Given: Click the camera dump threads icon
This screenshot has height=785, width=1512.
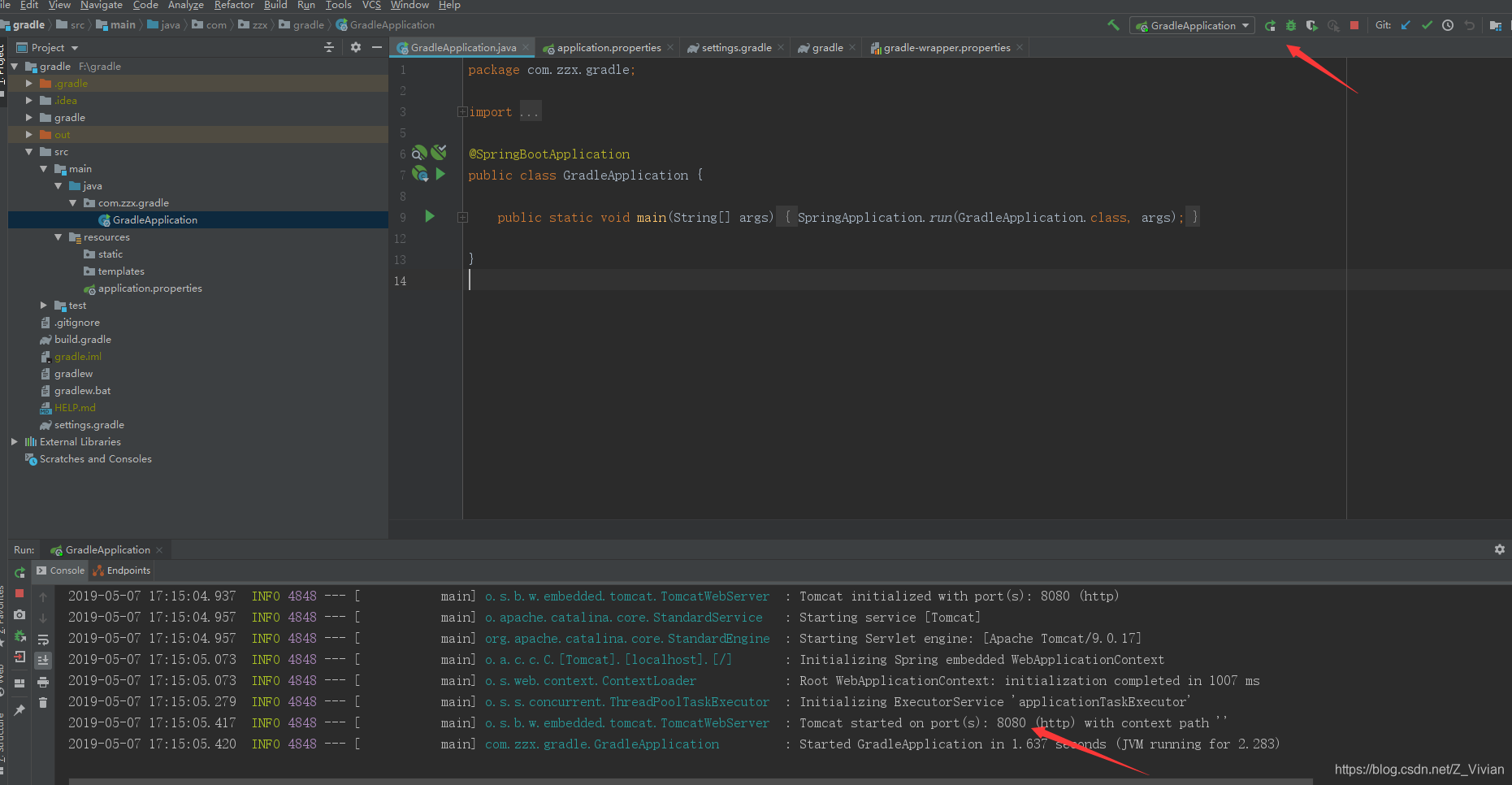Looking at the screenshot, I should click(19, 614).
